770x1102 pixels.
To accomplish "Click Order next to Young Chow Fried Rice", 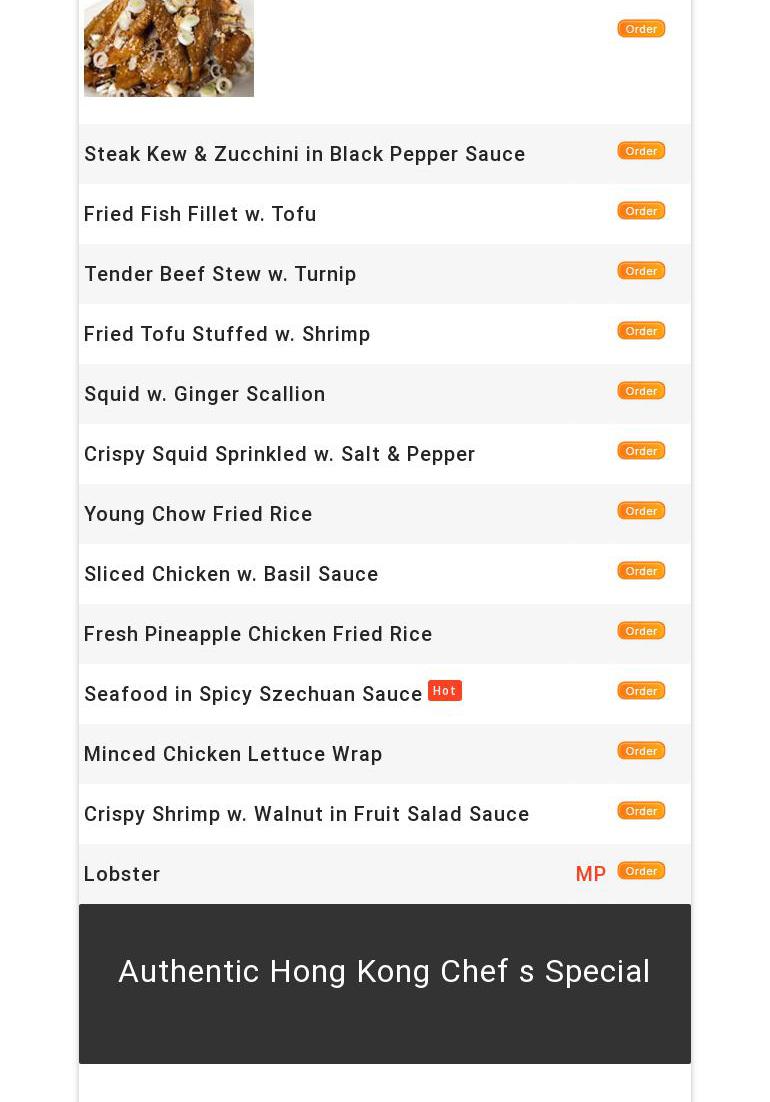I will [x=641, y=511].
